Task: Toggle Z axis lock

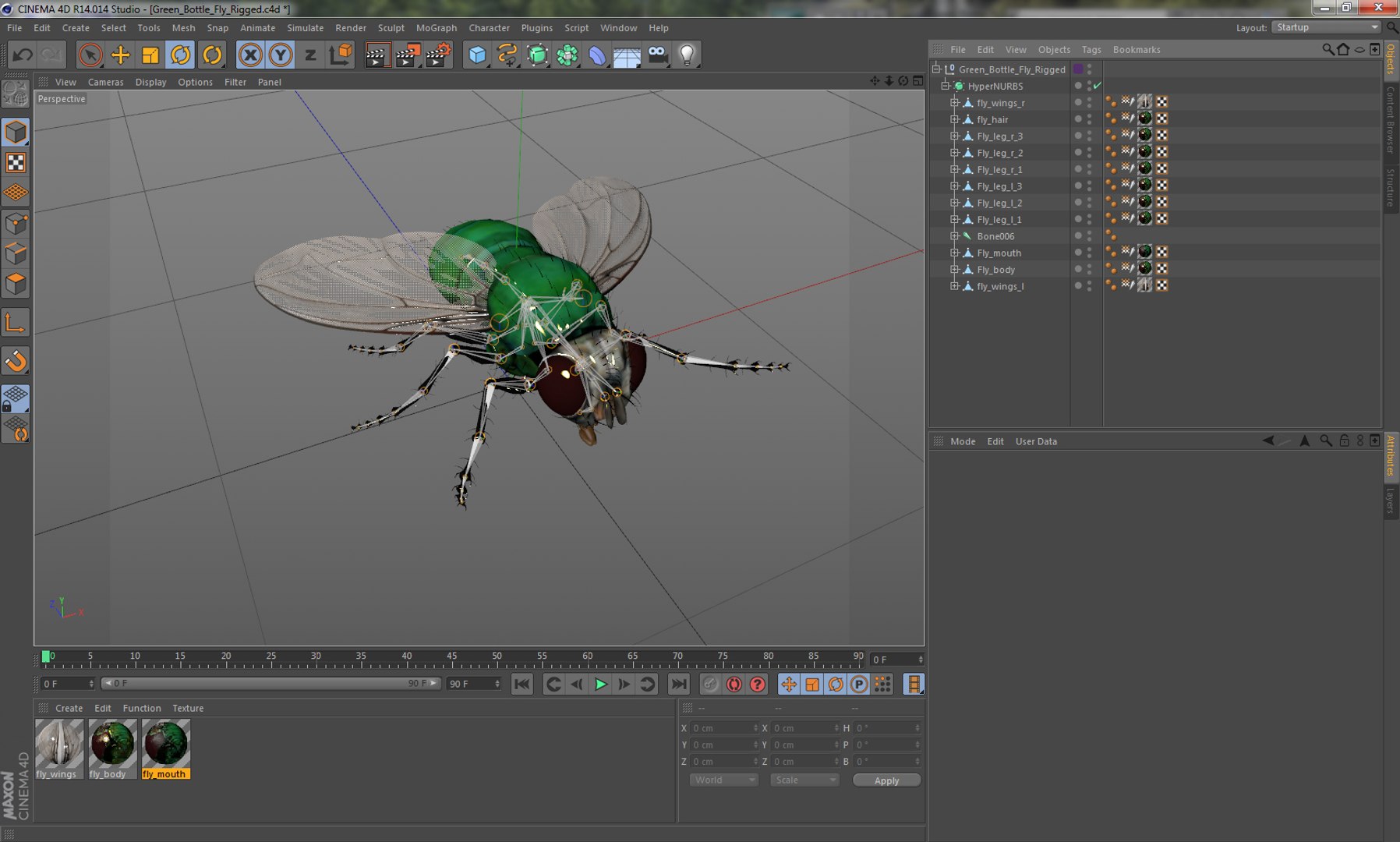Action: pyautogui.click(x=310, y=55)
